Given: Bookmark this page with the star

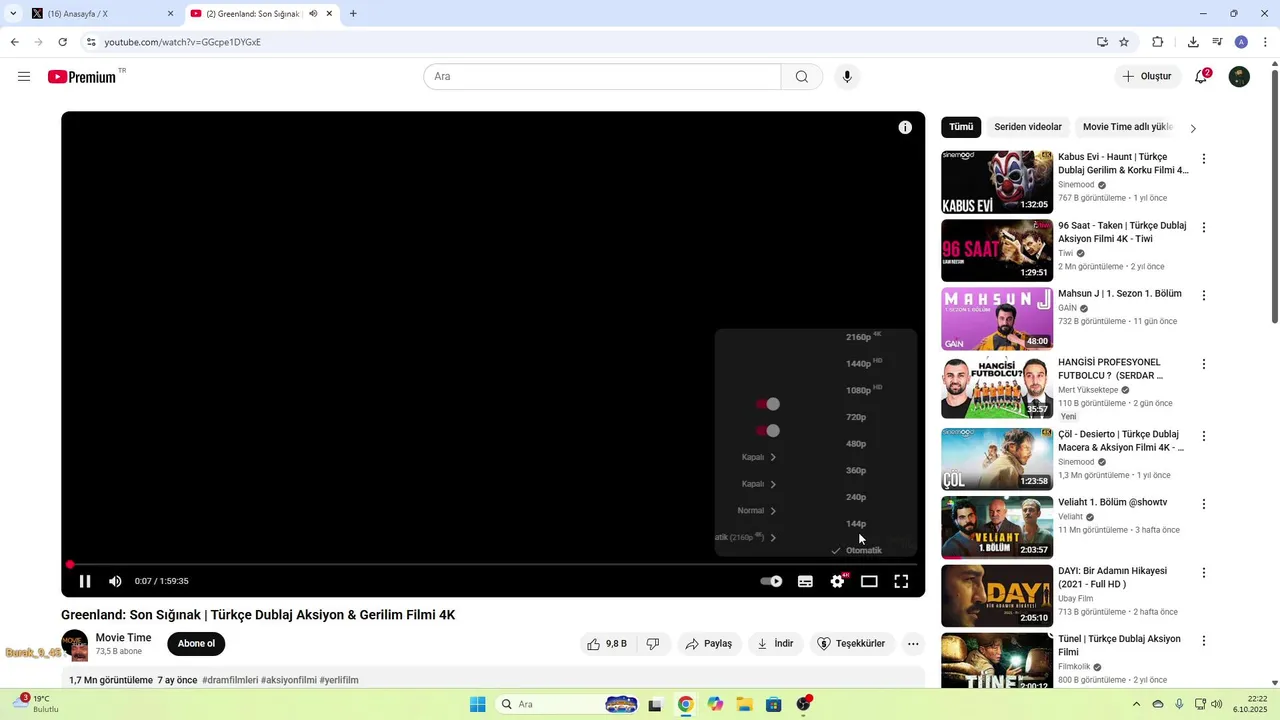Looking at the screenshot, I should click(1124, 42).
